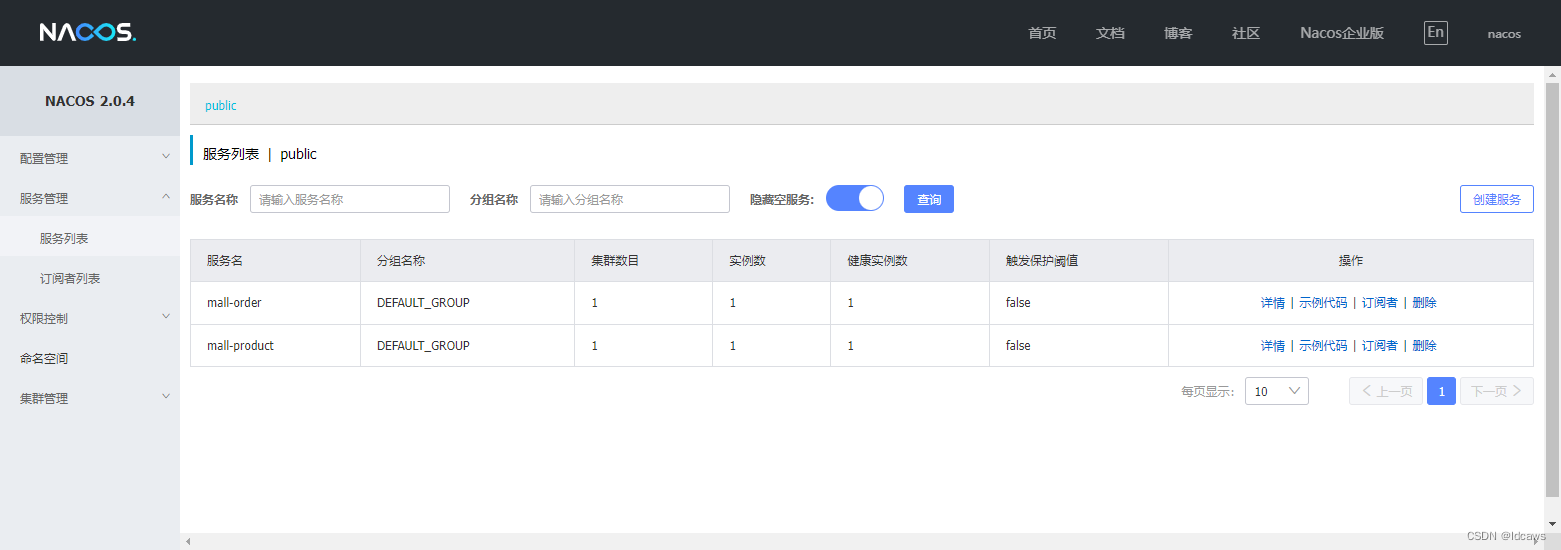1561x550 pixels.
Task: Switch language with the En icon
Action: click(x=1435, y=33)
